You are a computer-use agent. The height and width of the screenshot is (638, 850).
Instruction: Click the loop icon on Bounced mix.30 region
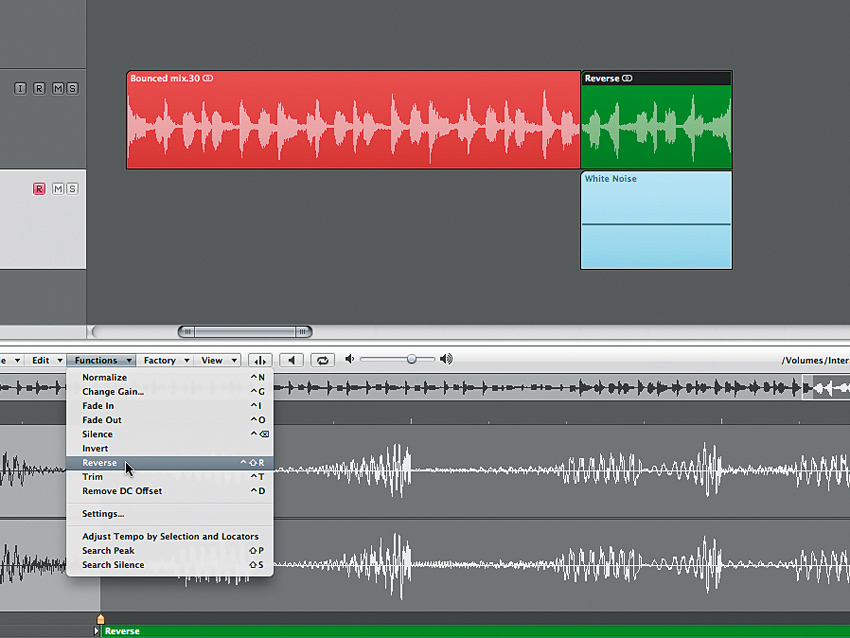point(208,79)
